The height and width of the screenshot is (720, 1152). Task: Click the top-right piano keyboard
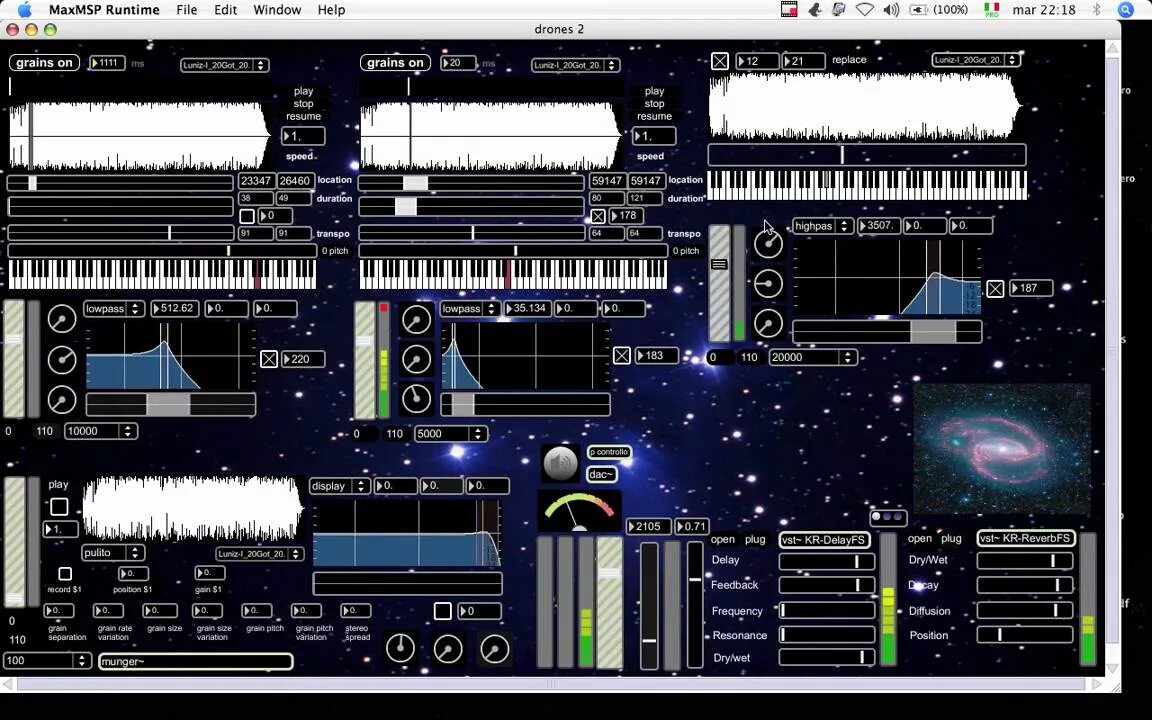867,185
